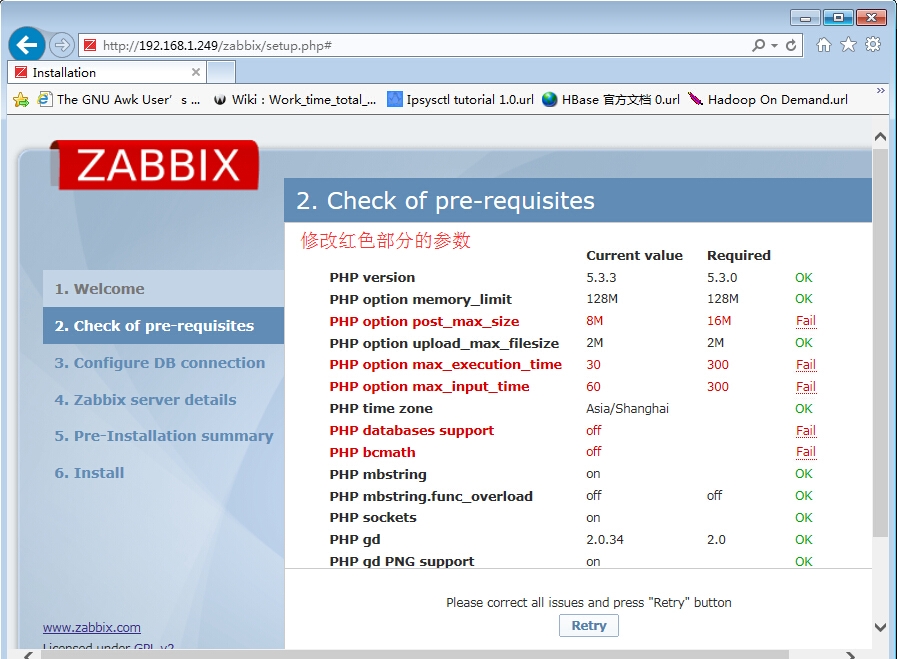Click Fail status for max_input_time
This screenshot has width=898, height=659.
(x=805, y=387)
